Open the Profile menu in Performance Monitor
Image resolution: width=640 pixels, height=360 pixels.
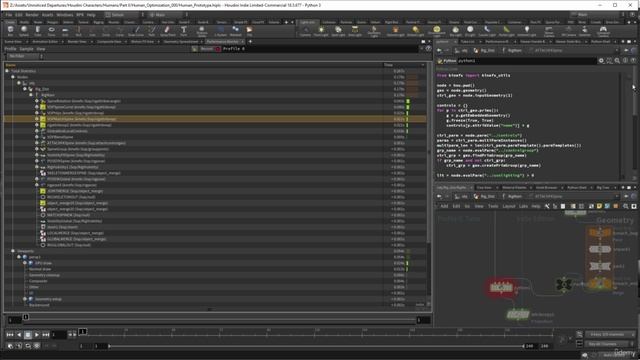point(10,49)
